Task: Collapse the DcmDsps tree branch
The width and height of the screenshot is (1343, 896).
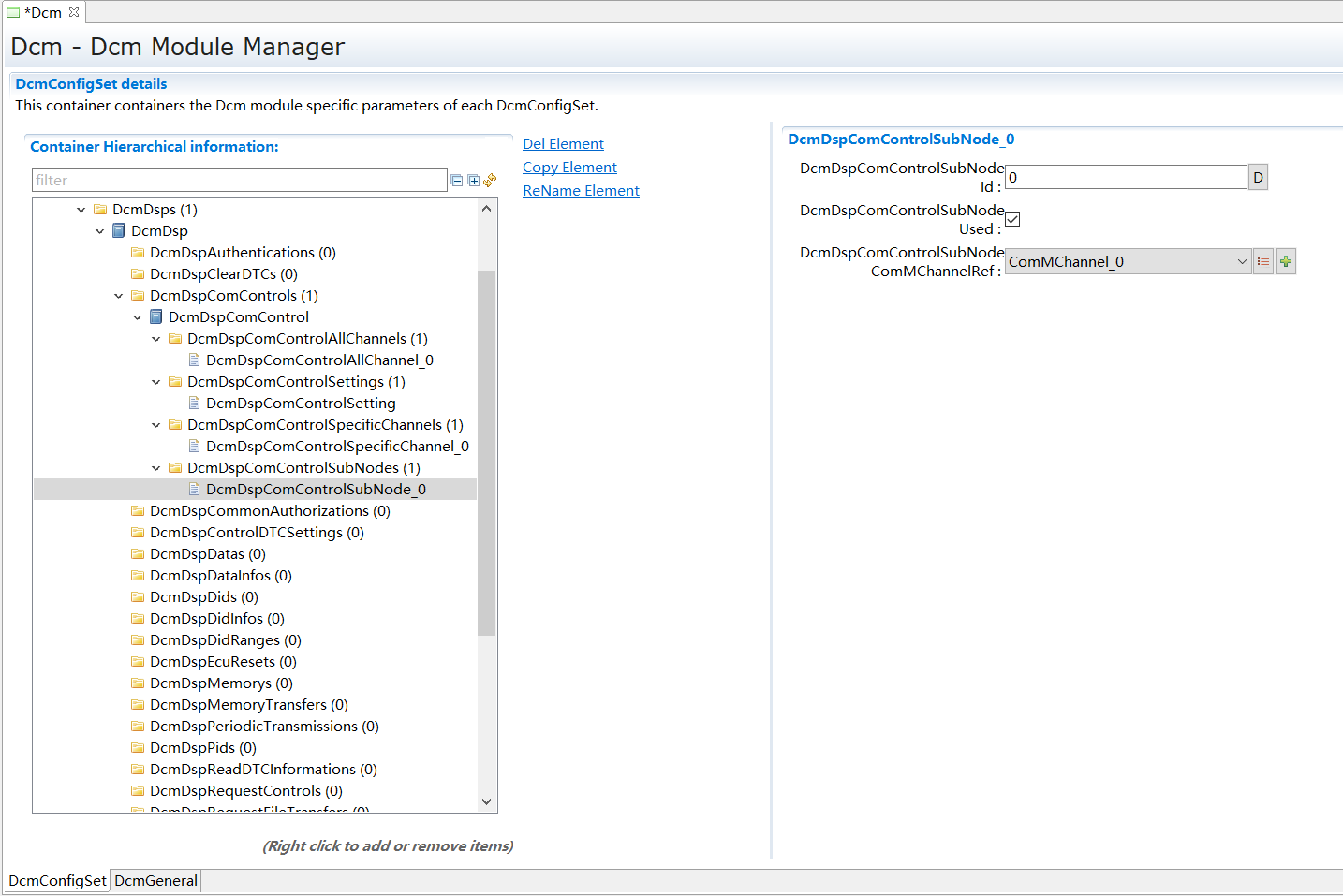Action: 81,209
